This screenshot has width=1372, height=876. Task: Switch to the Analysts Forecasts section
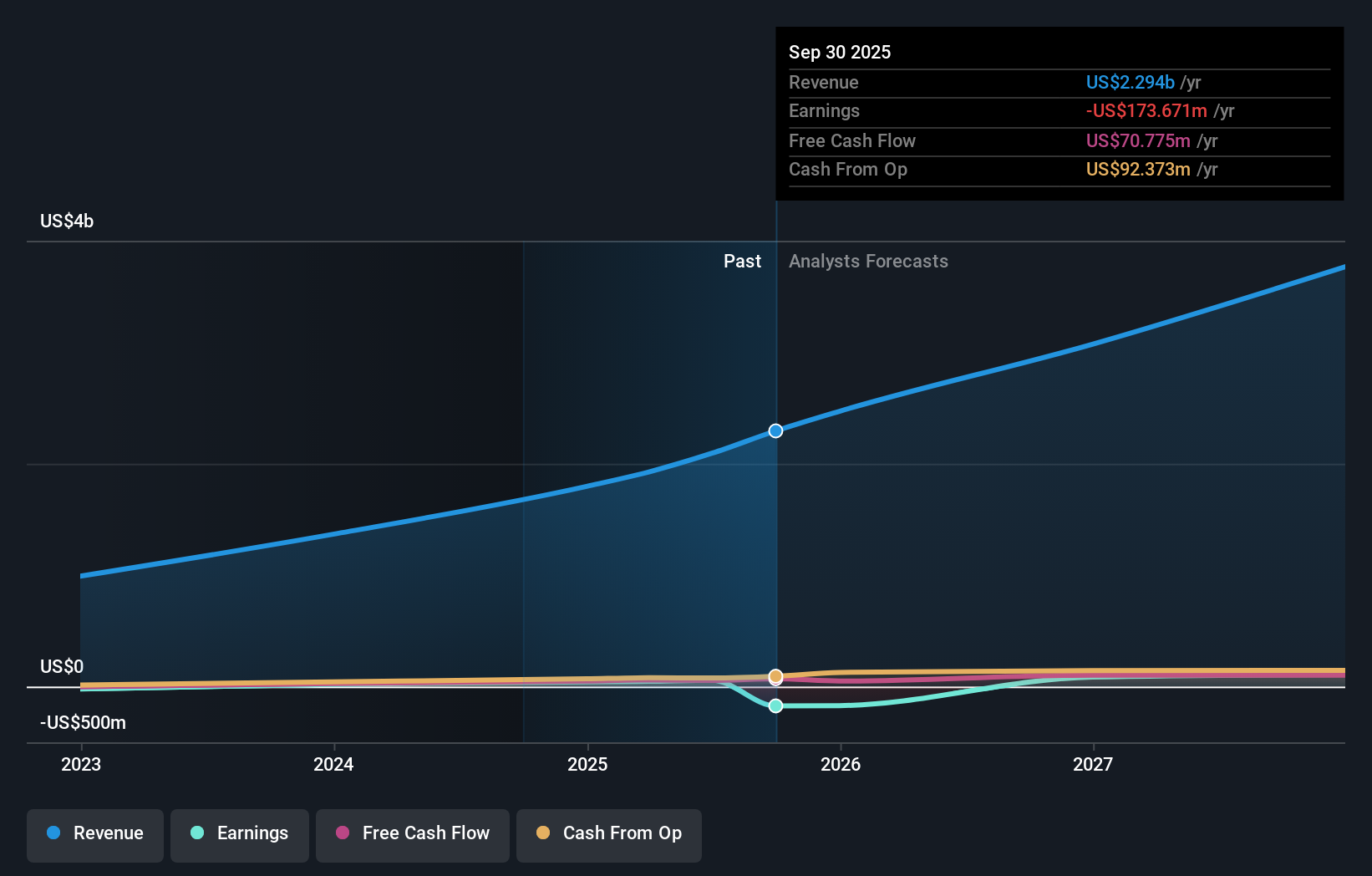(x=868, y=261)
